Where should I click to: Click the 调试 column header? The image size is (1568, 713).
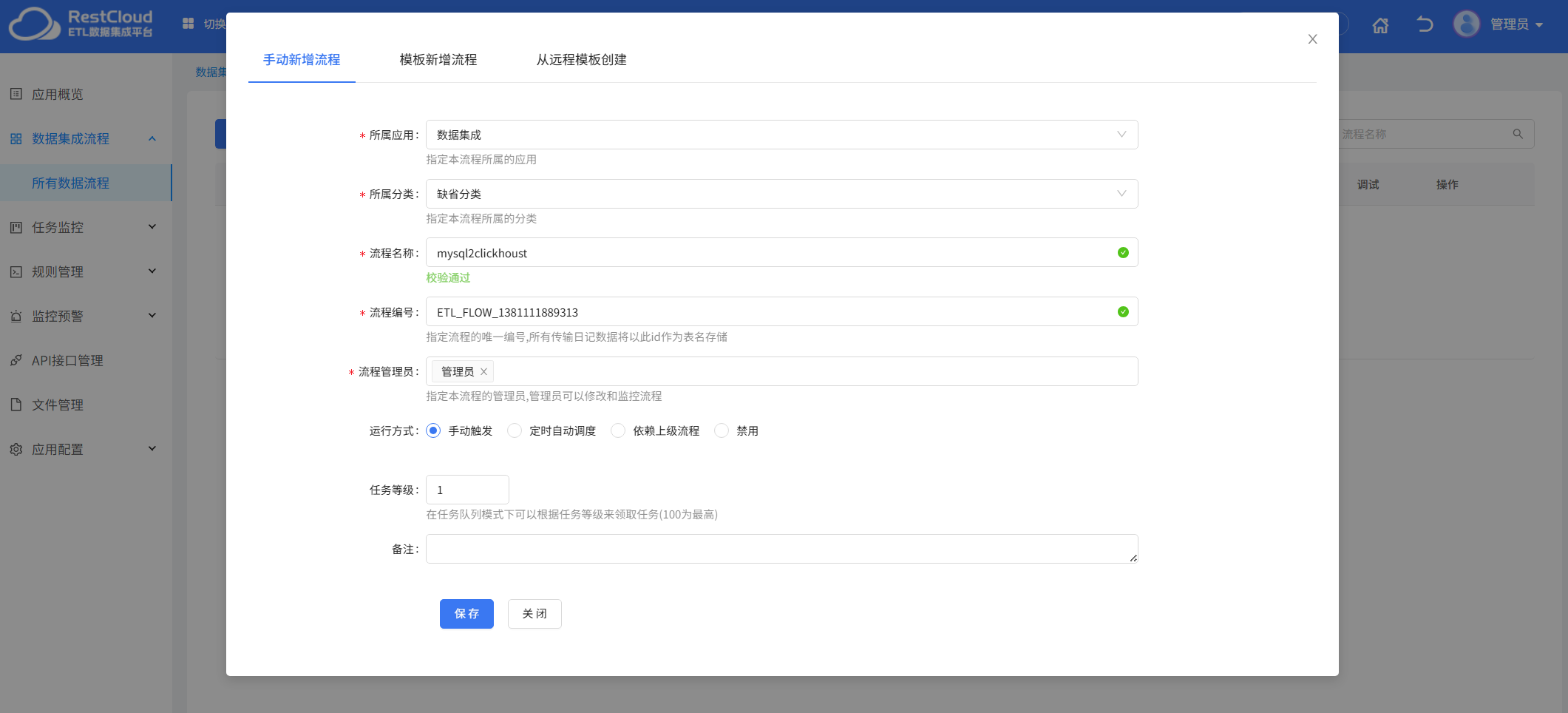point(1368,184)
